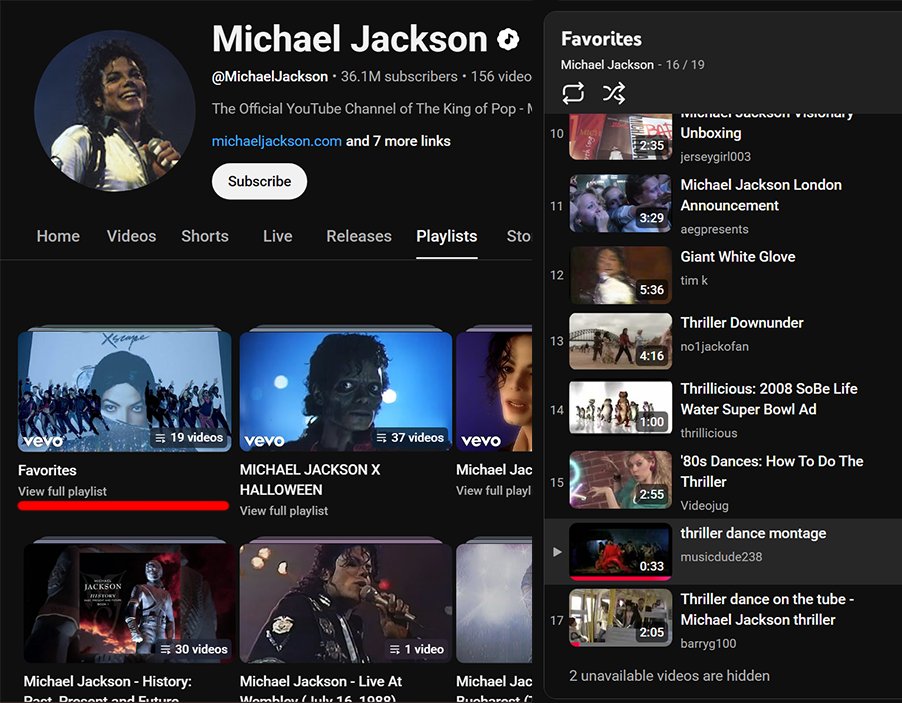This screenshot has height=703, width=902.
Task: Expand the channel description text
Action: point(372,109)
